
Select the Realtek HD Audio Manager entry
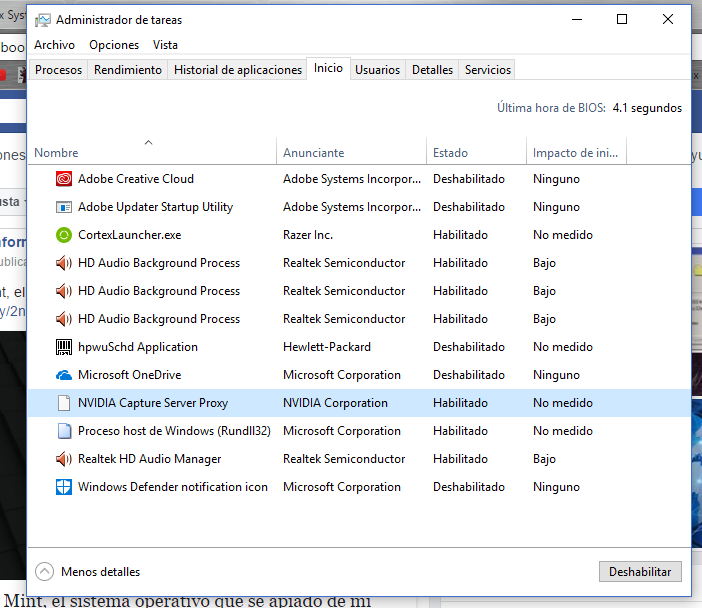(150, 458)
